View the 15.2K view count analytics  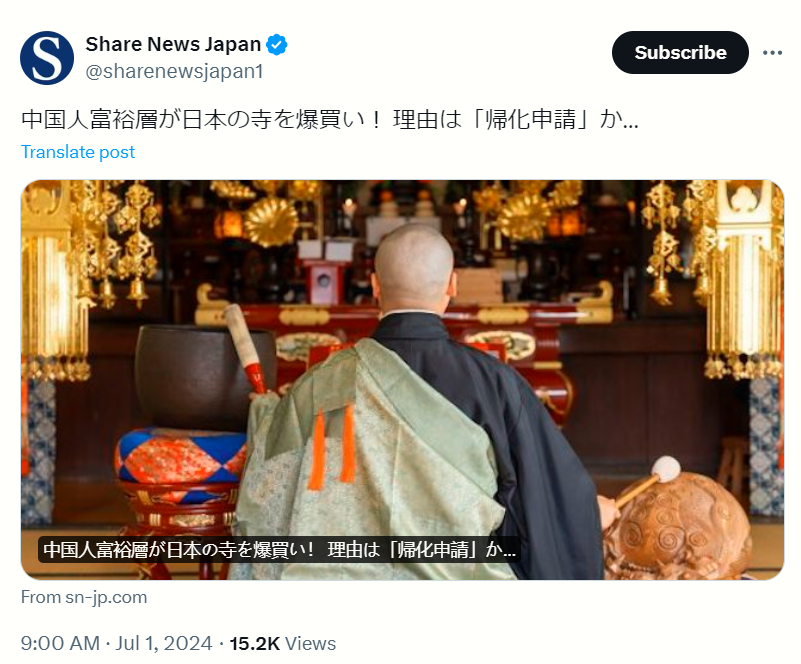(282, 644)
